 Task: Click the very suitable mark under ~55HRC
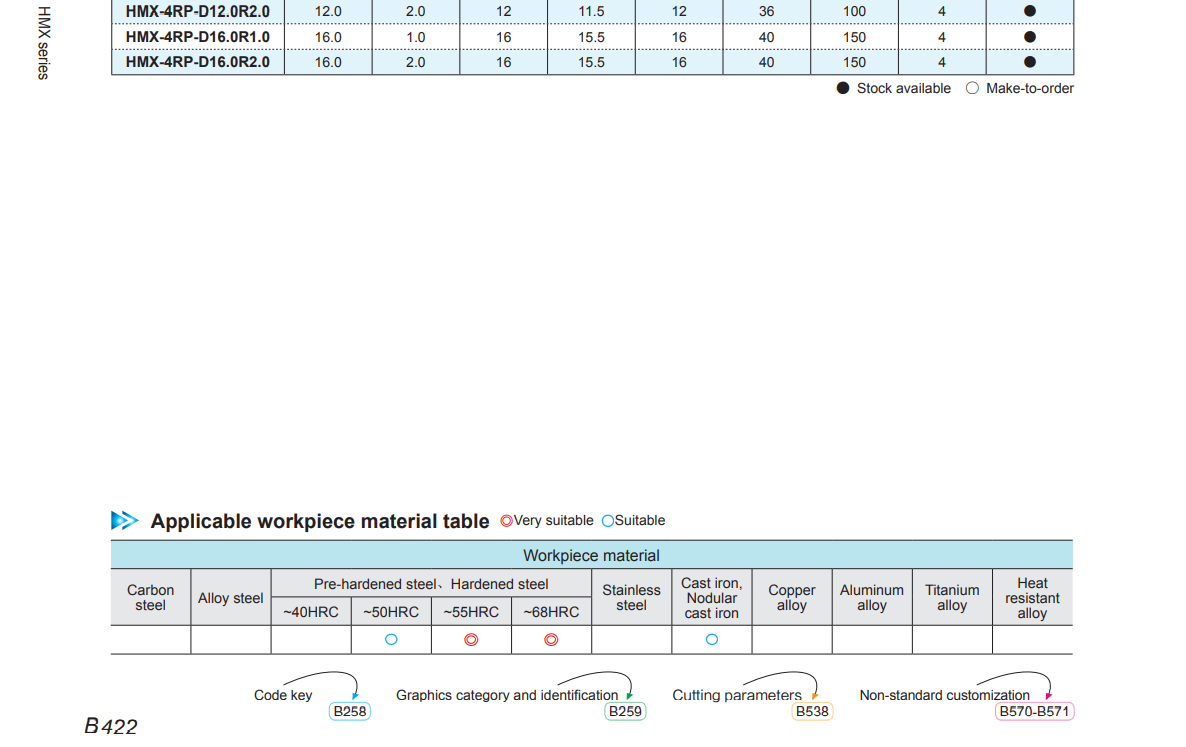click(x=471, y=640)
